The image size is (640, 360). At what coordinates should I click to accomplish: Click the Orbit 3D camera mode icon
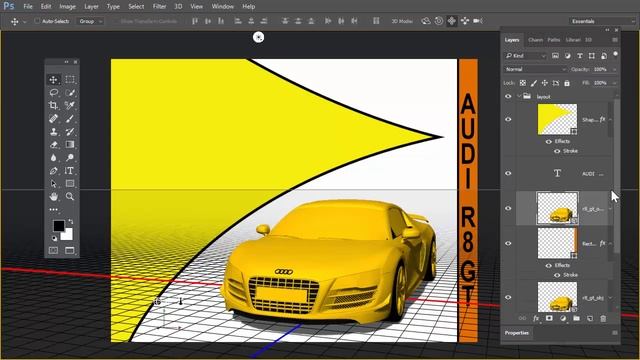pos(426,21)
